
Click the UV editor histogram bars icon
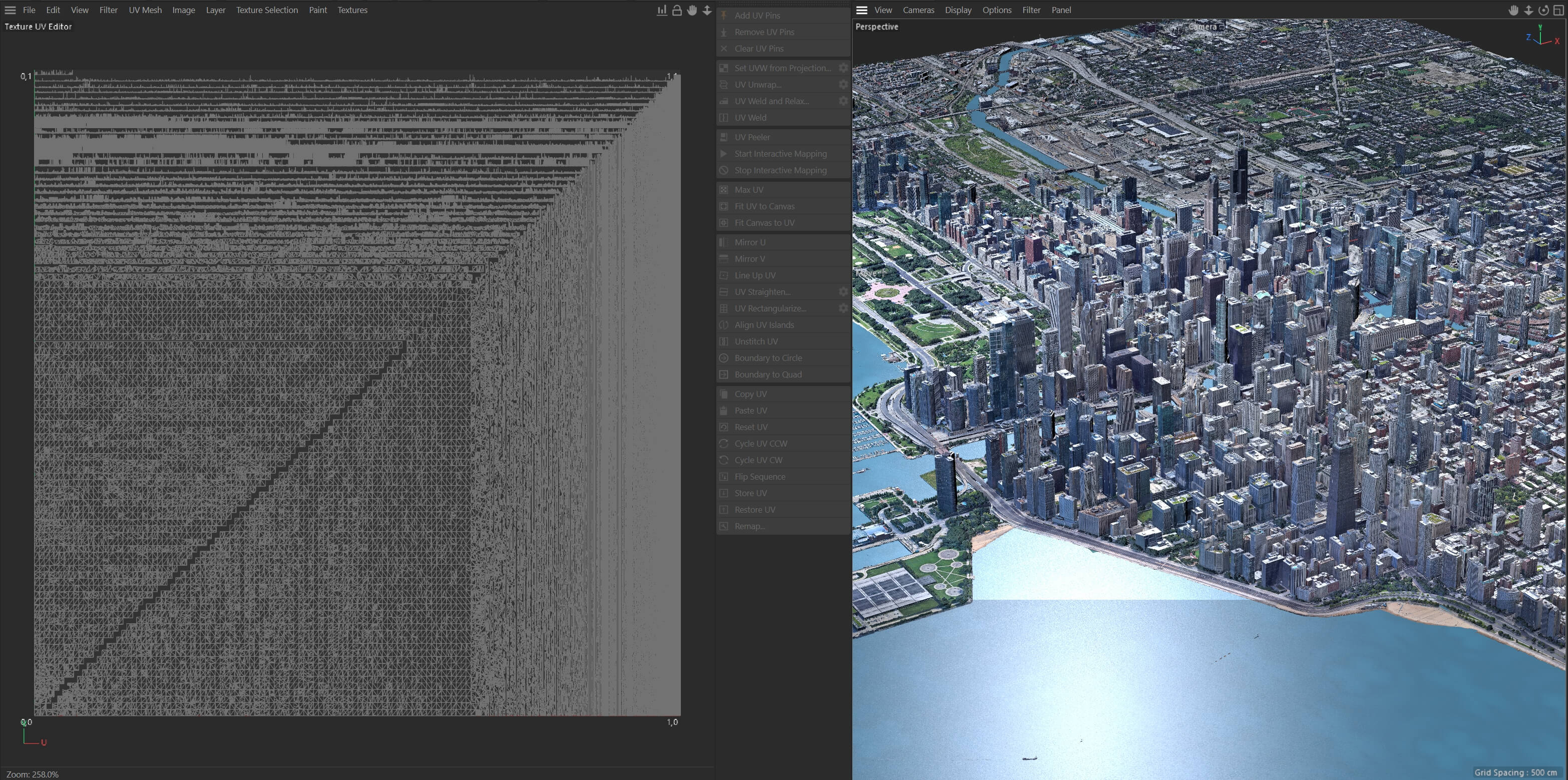tap(662, 11)
